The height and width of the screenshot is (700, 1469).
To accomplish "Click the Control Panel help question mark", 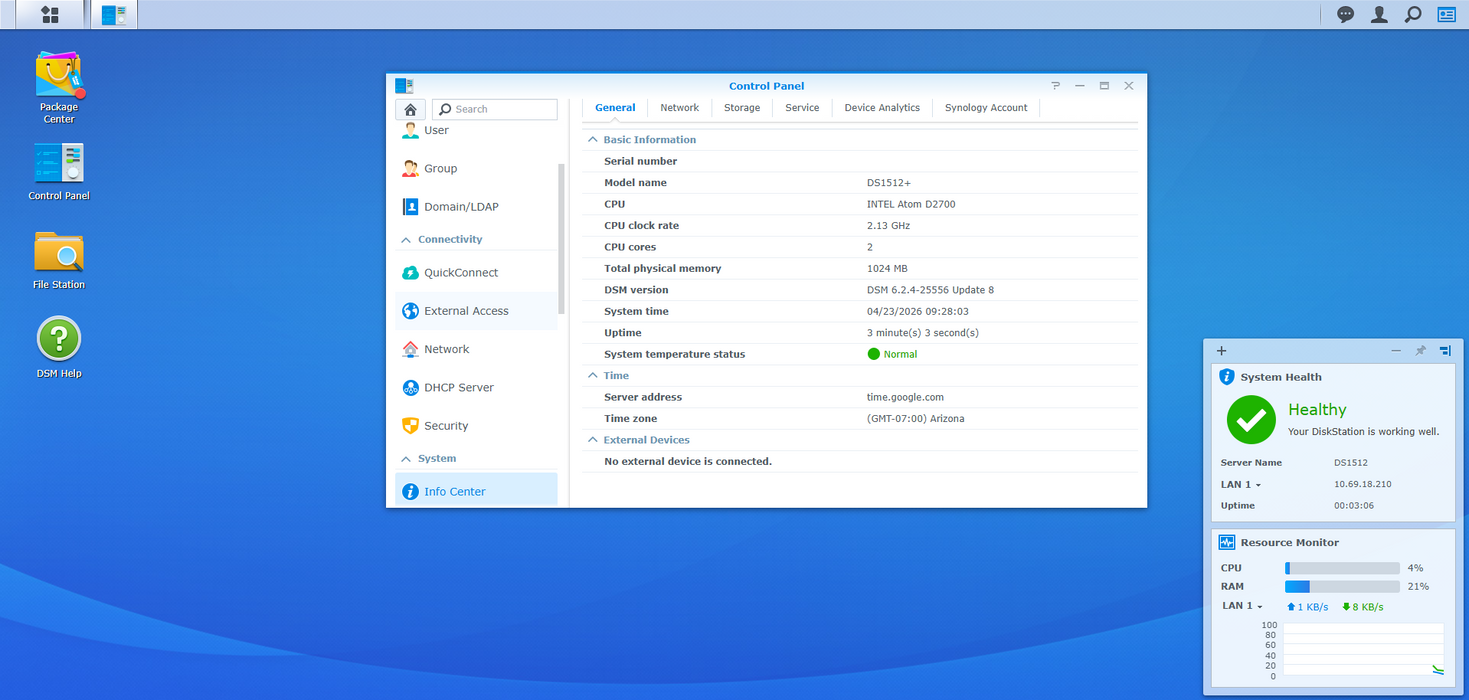I will (x=1056, y=86).
